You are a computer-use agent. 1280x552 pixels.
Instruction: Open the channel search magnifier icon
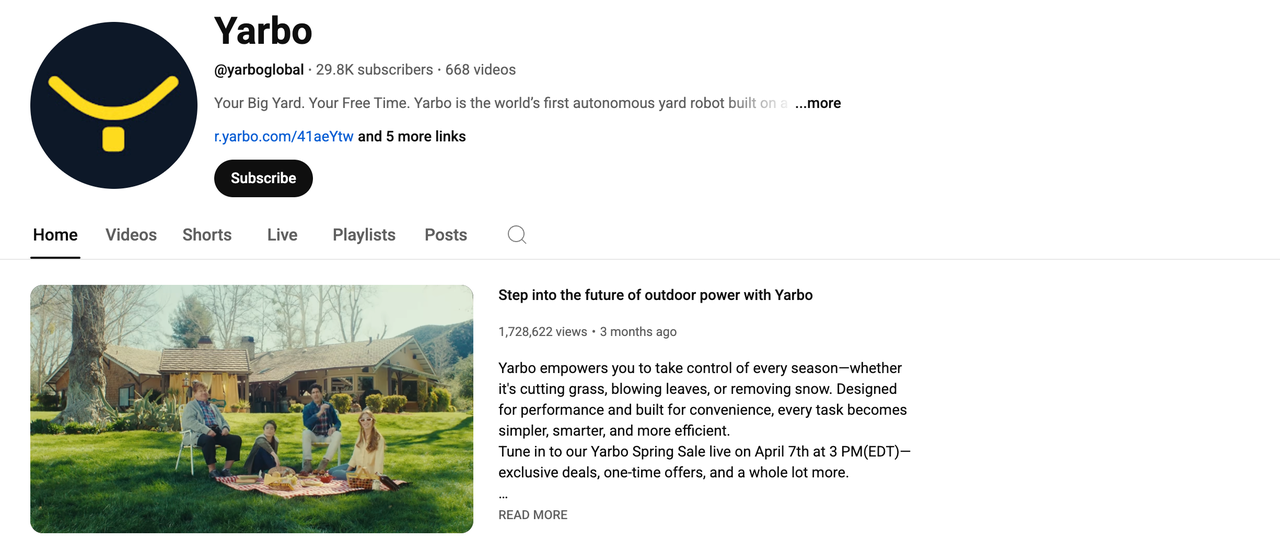[516, 235]
